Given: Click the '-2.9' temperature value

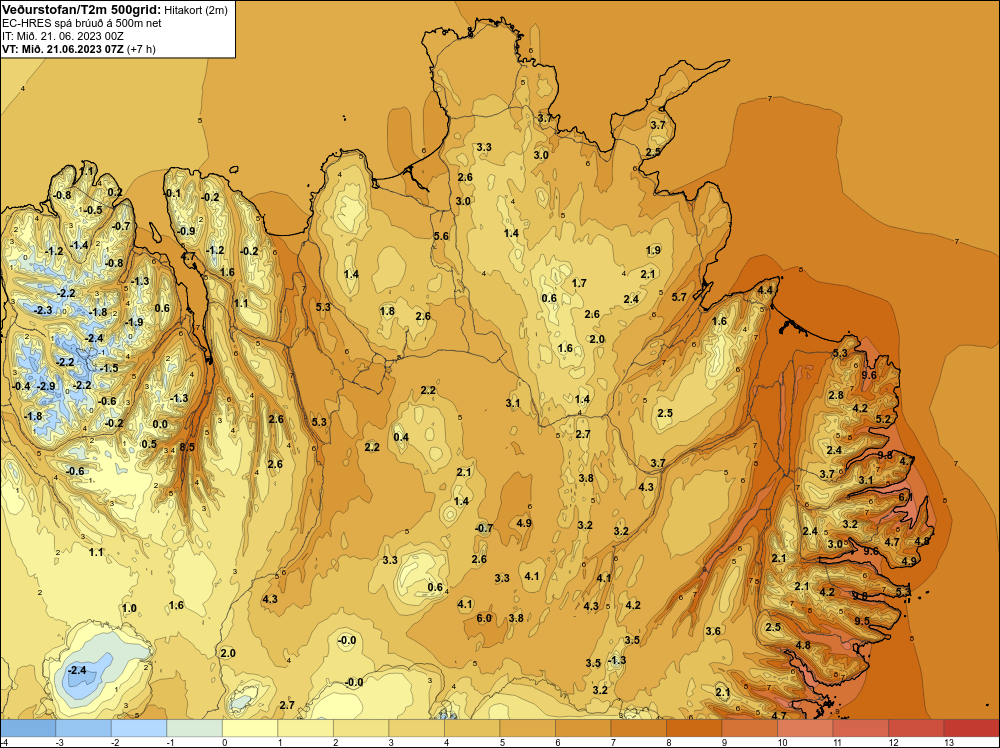Looking at the screenshot, I should click(x=46, y=386).
